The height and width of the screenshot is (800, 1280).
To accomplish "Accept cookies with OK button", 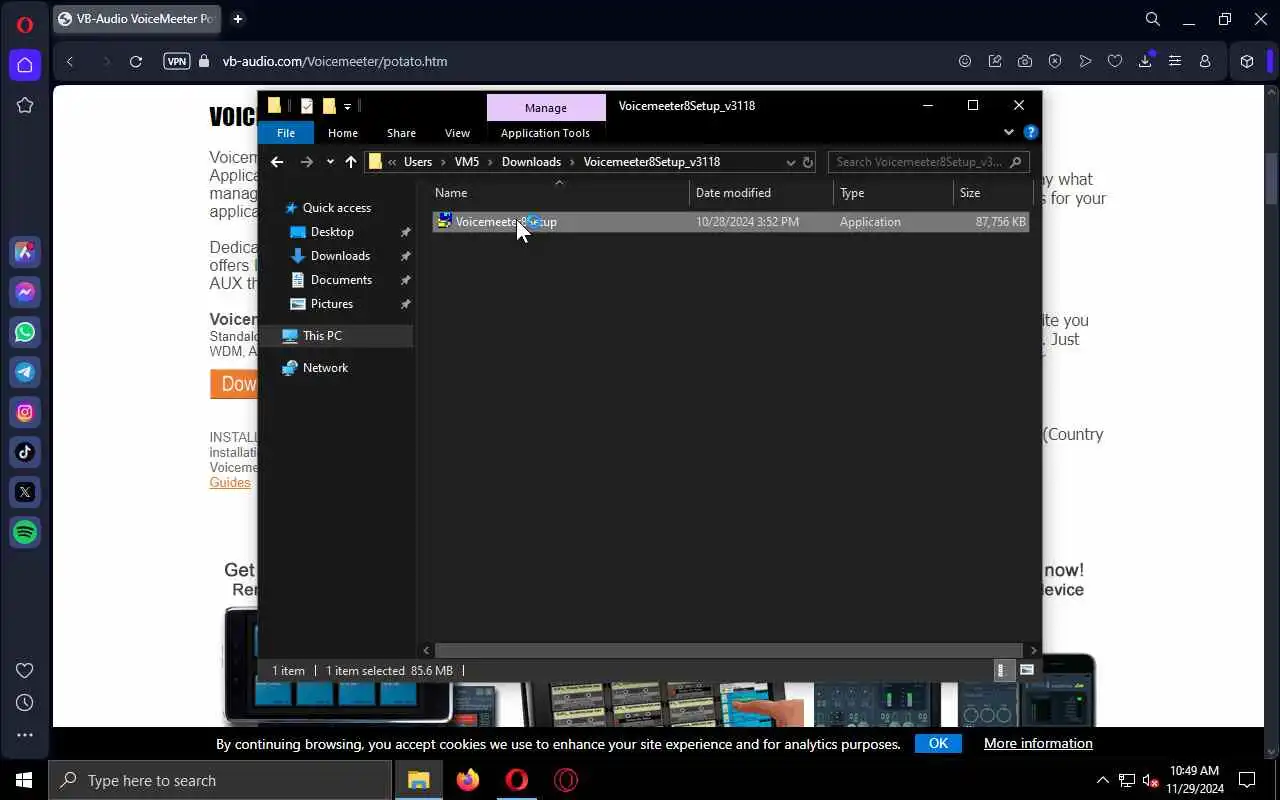I will point(938,743).
